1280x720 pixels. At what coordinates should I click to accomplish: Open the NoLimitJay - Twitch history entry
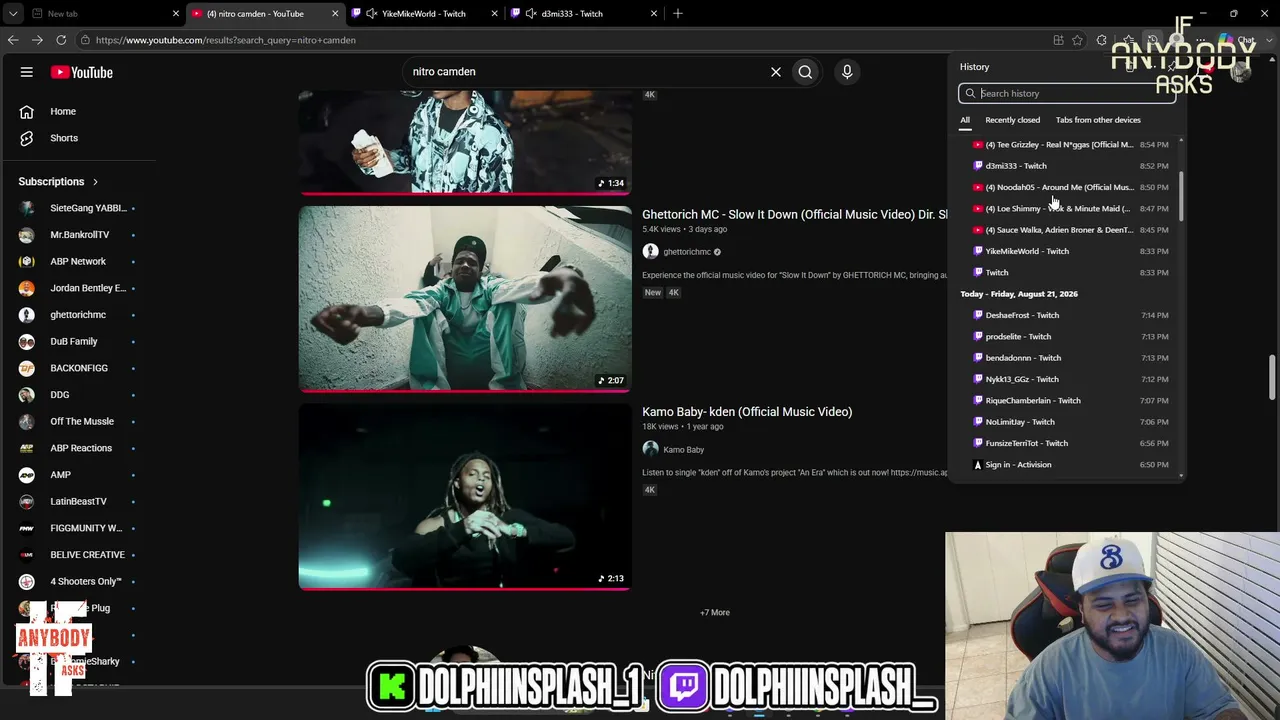point(1071,422)
